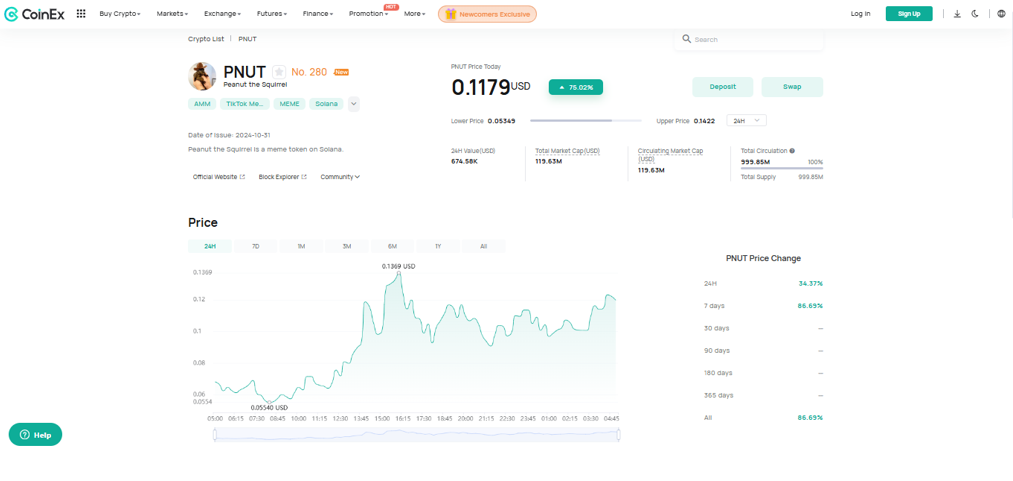Open the 24H price range dropdown
The width and height of the screenshot is (1013, 481).
(745, 121)
